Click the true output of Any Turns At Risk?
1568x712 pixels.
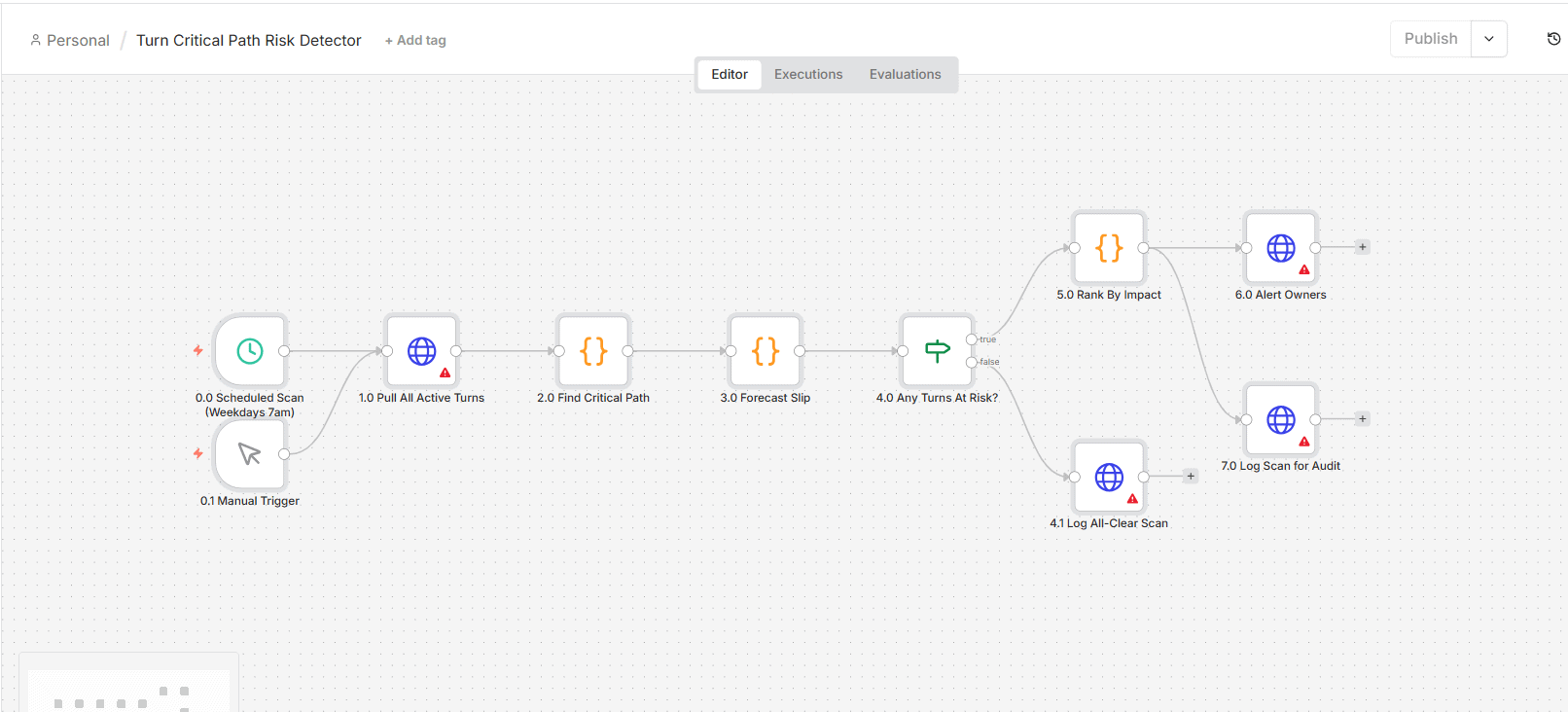coord(972,339)
